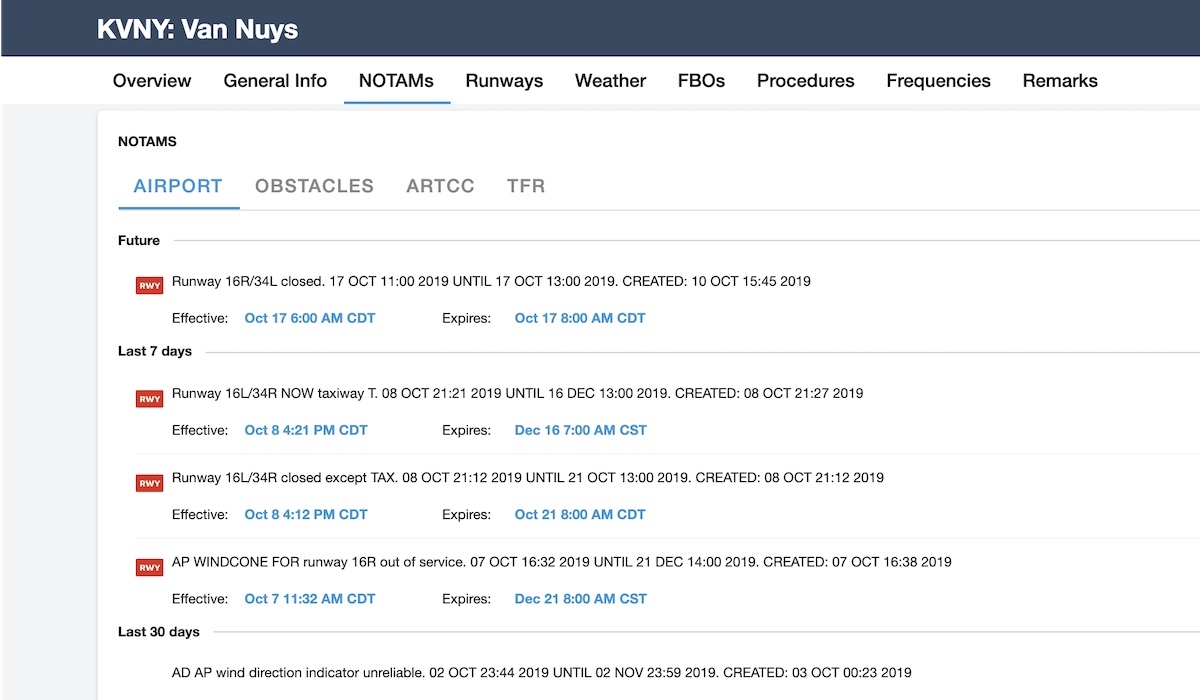
Task: Open the ARTCC notams sub-tab
Action: click(x=440, y=186)
